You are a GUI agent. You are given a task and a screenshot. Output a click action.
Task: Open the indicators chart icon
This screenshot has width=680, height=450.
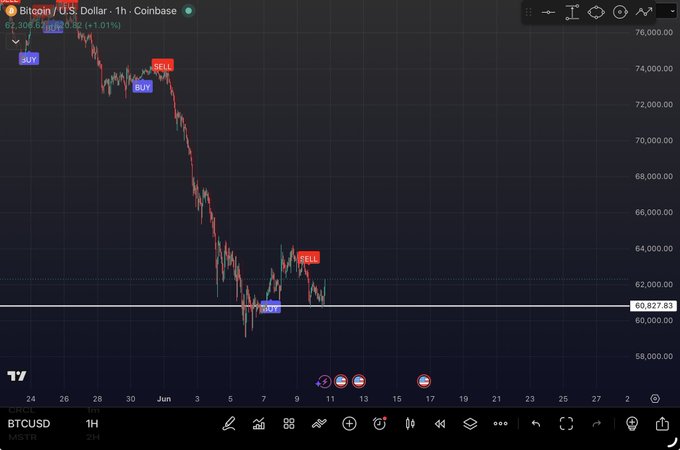[x=259, y=424]
